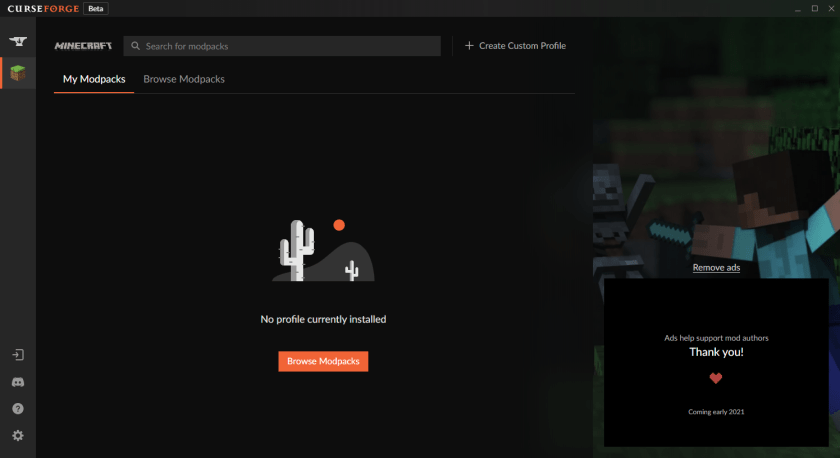Click the Minecraft logo in the header

83,46
